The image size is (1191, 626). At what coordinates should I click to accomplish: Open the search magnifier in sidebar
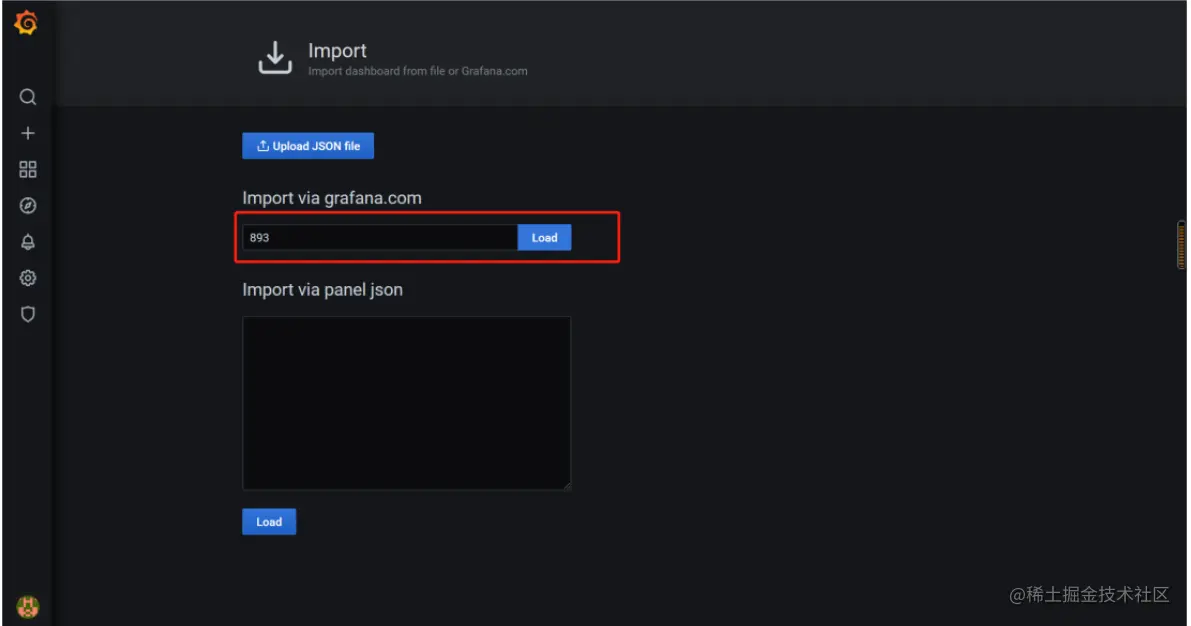click(x=27, y=96)
